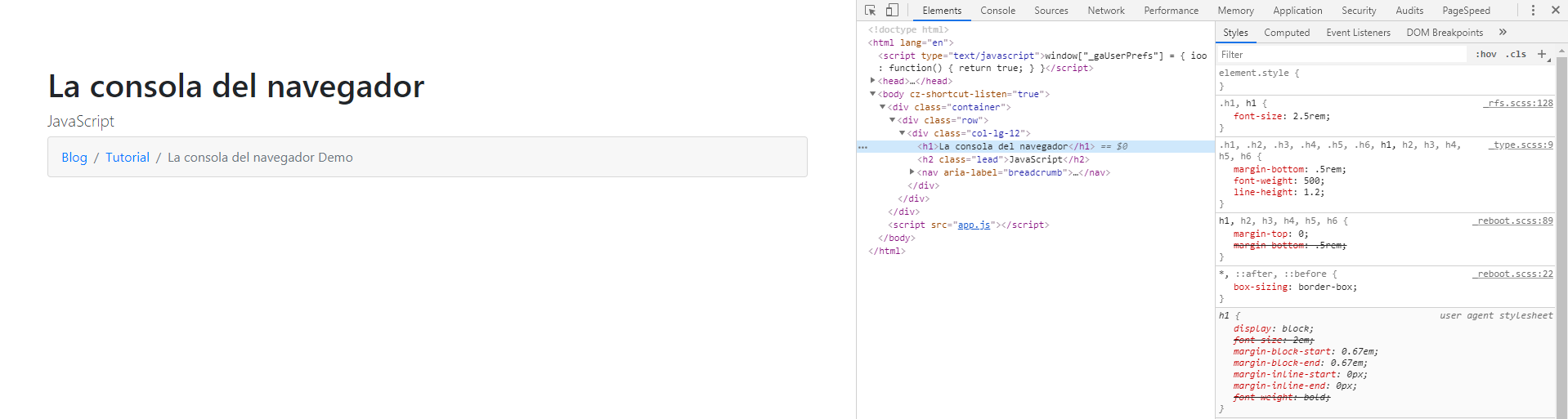The image size is (1568, 419).
Task: Select the Computed sub-tab
Action: coord(1287,33)
